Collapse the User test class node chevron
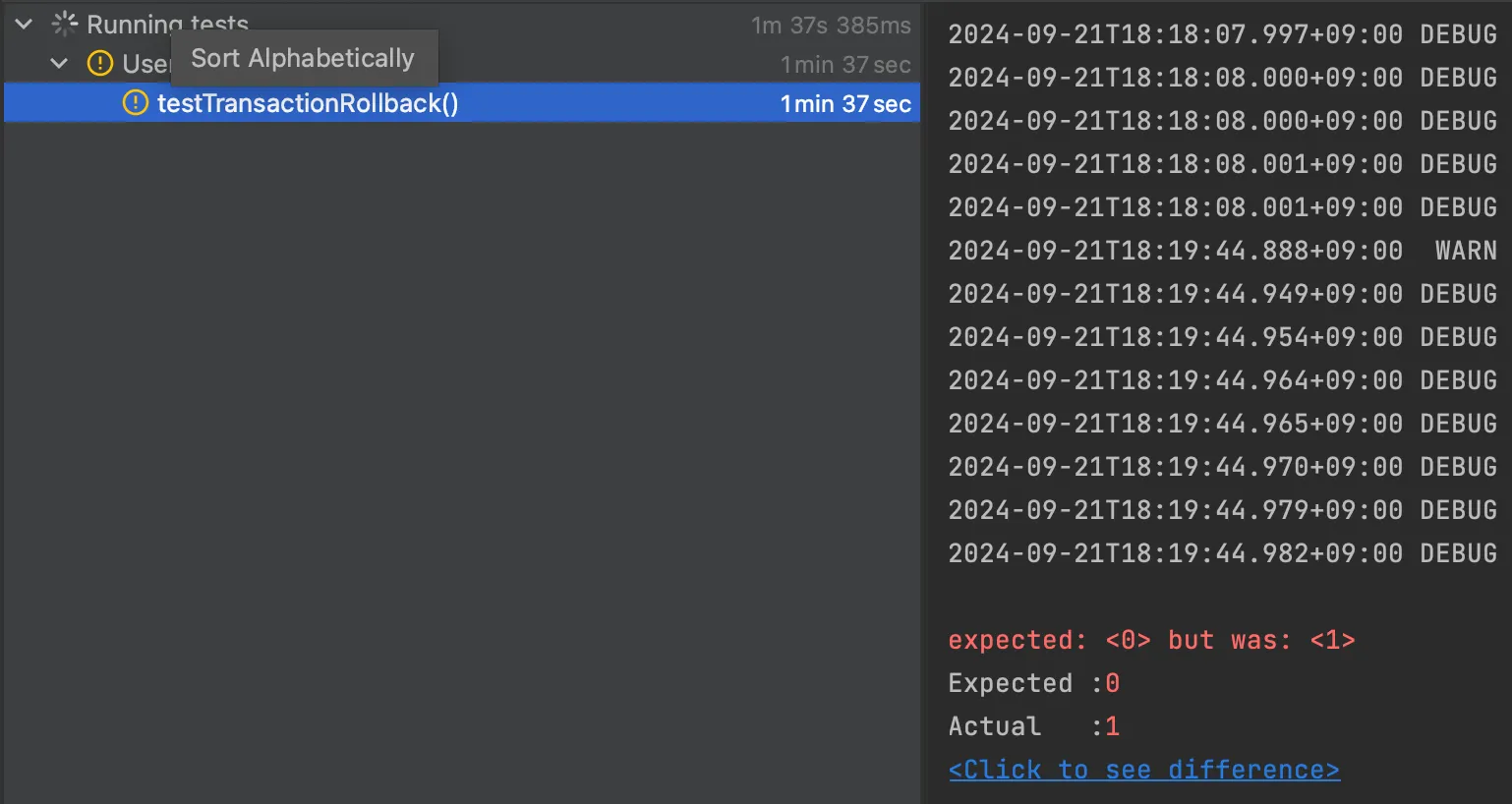This screenshot has height=804, width=1512. (x=59, y=64)
